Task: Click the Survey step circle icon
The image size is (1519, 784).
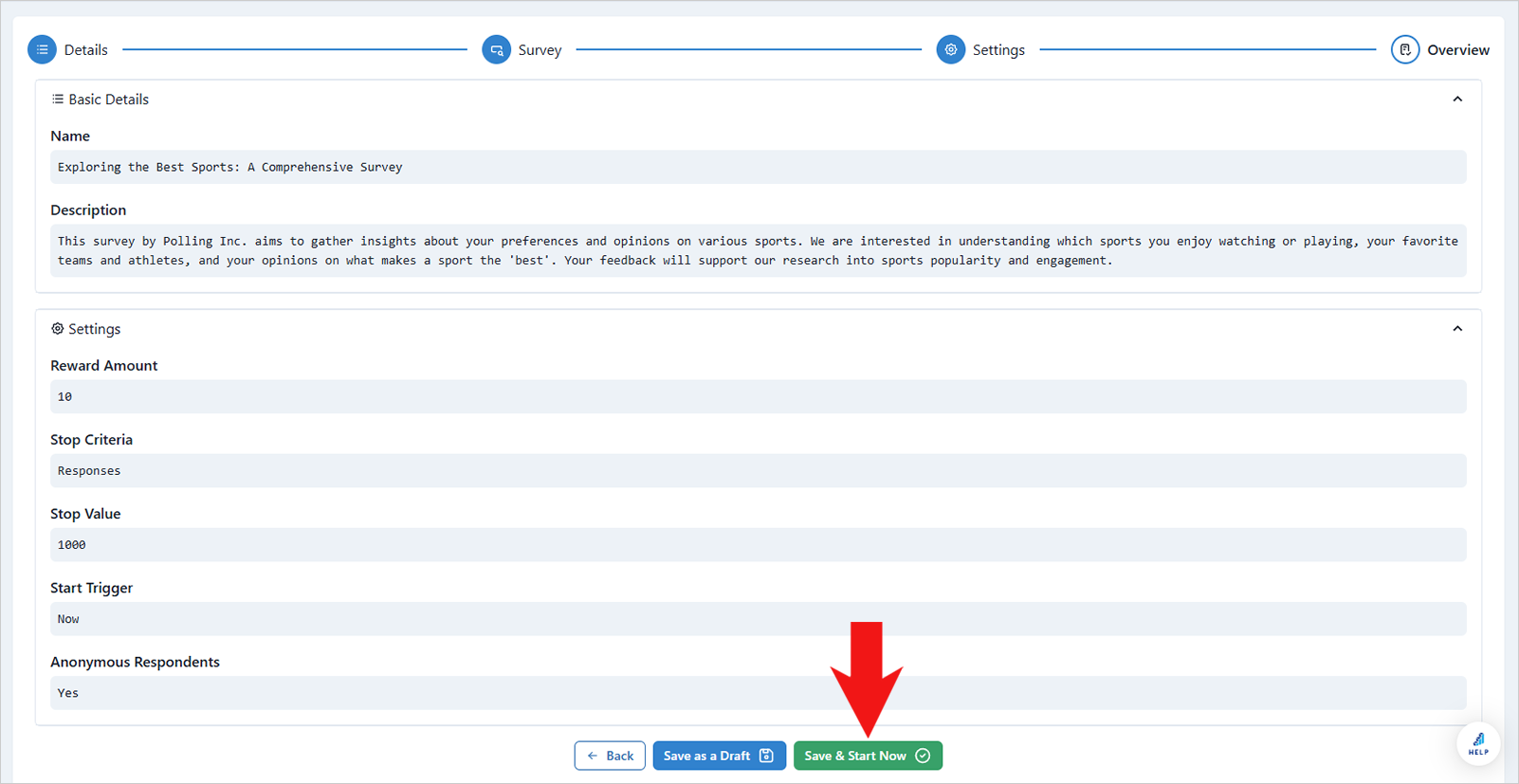Action: click(x=496, y=49)
